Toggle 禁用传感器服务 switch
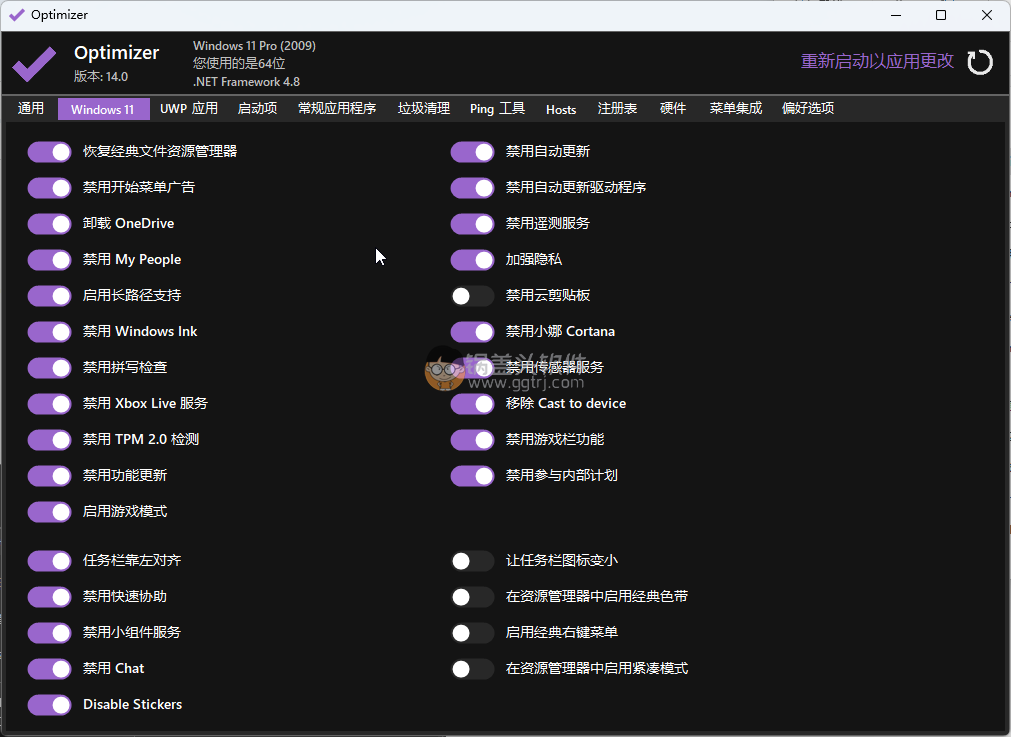Viewport: 1011px width, 737px height. click(x=473, y=368)
